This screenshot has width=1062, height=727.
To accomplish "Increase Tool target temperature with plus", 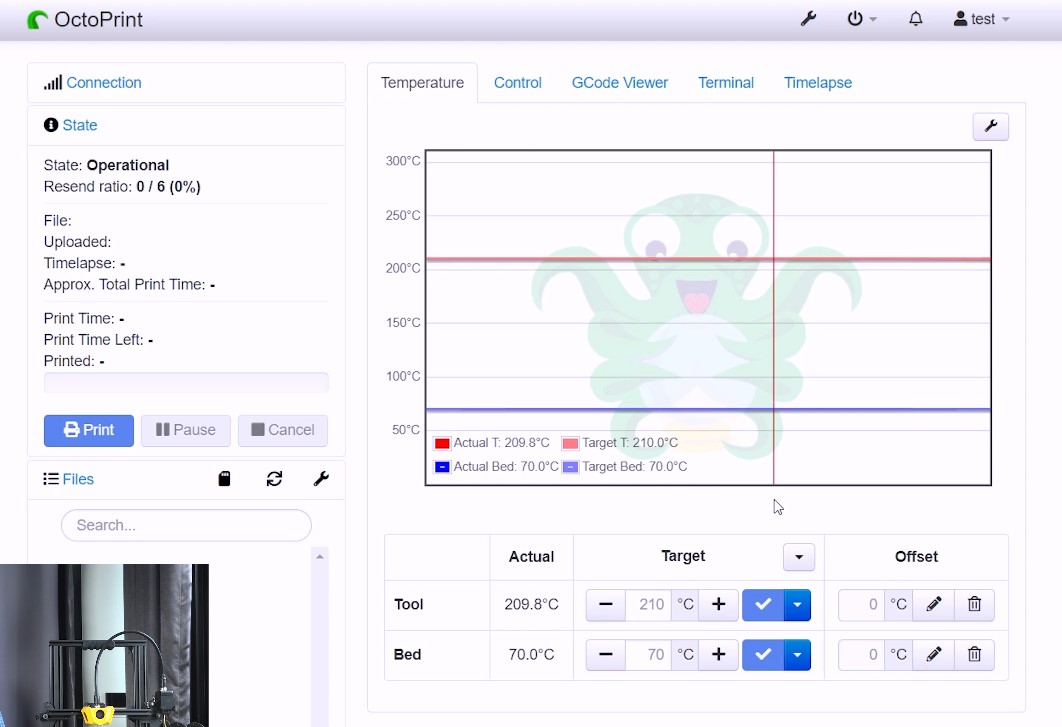I will click(717, 604).
